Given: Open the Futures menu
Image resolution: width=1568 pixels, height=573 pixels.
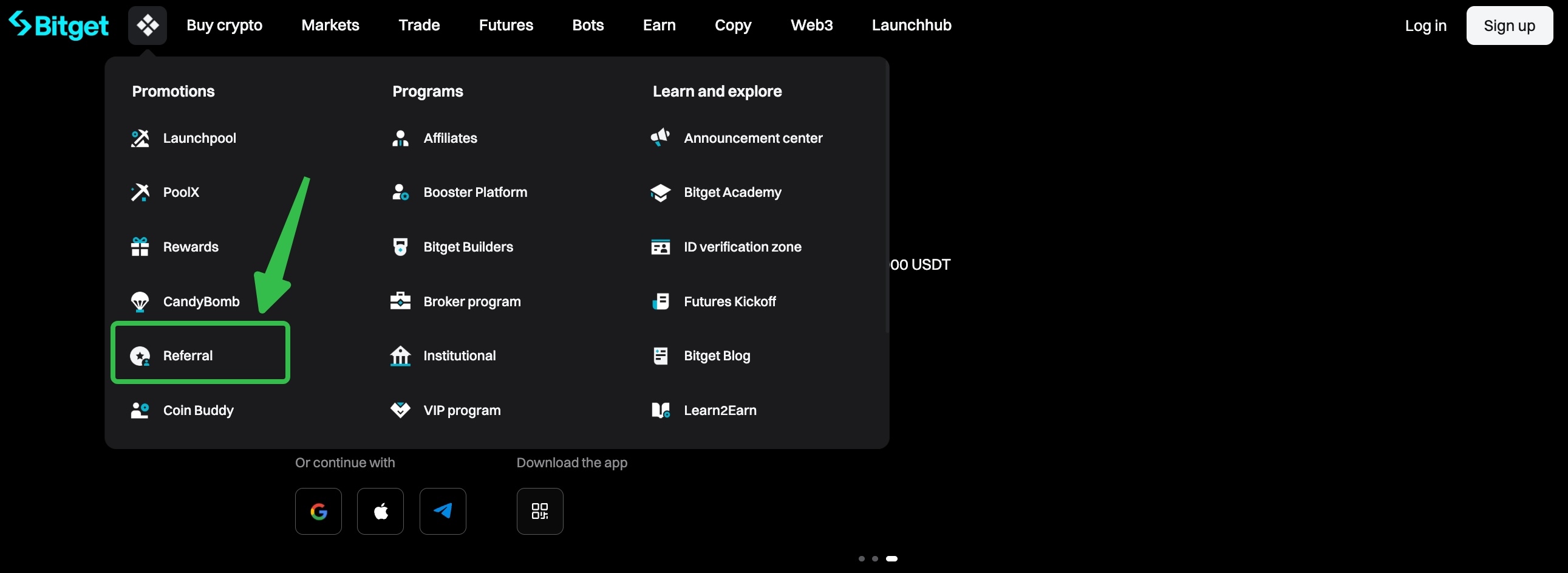Looking at the screenshot, I should (506, 25).
